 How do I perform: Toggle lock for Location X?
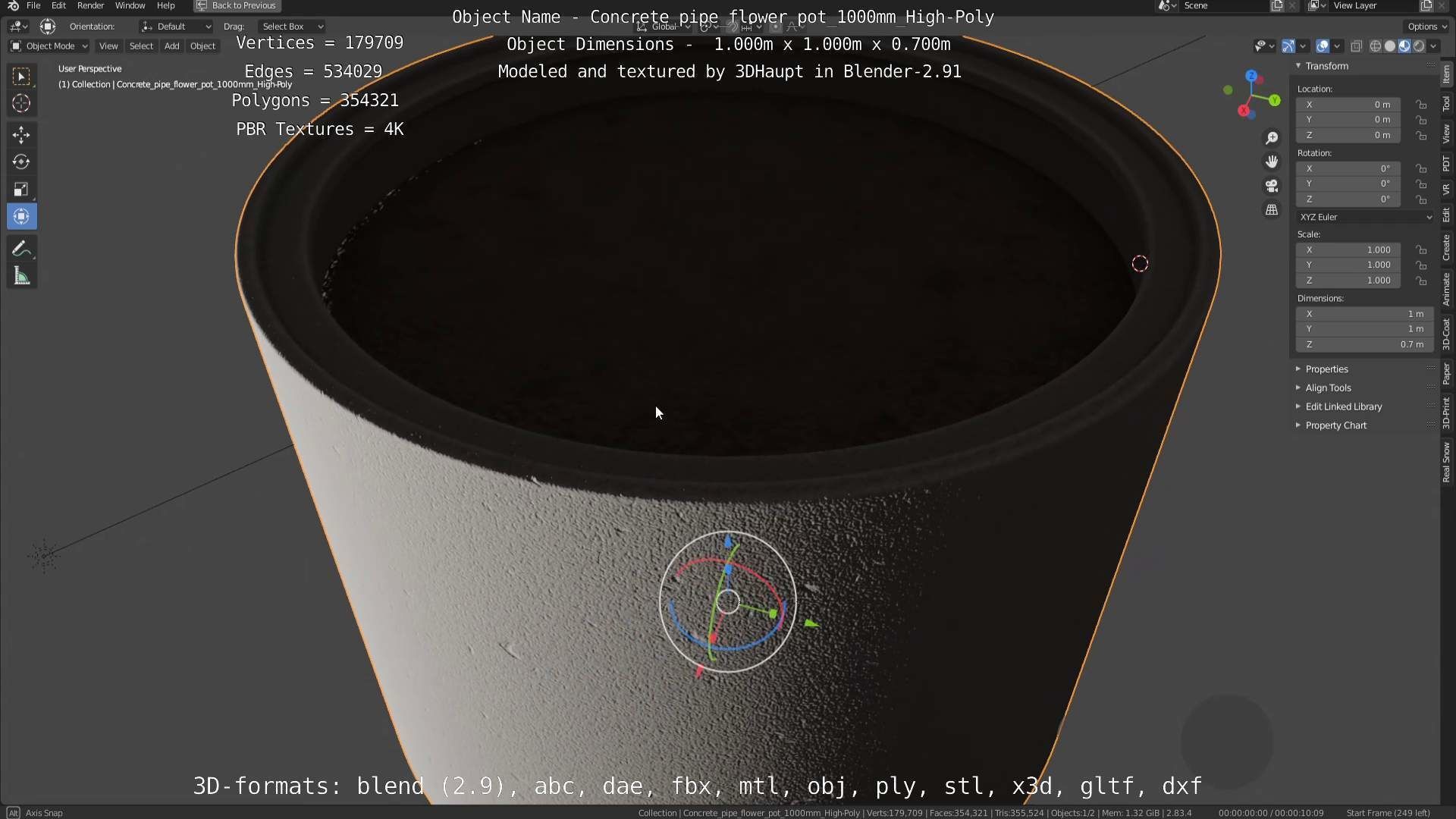(1421, 105)
